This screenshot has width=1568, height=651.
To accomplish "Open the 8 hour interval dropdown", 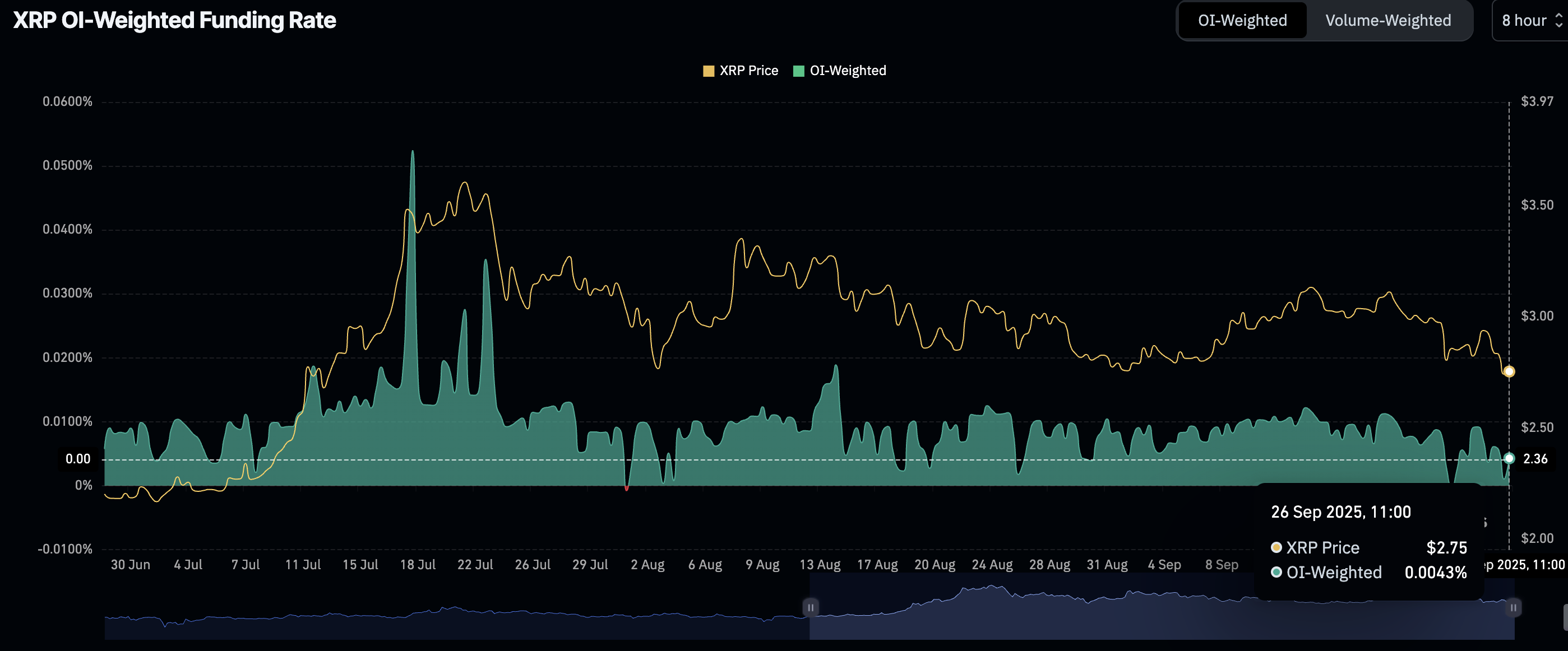I will pos(1524,21).
